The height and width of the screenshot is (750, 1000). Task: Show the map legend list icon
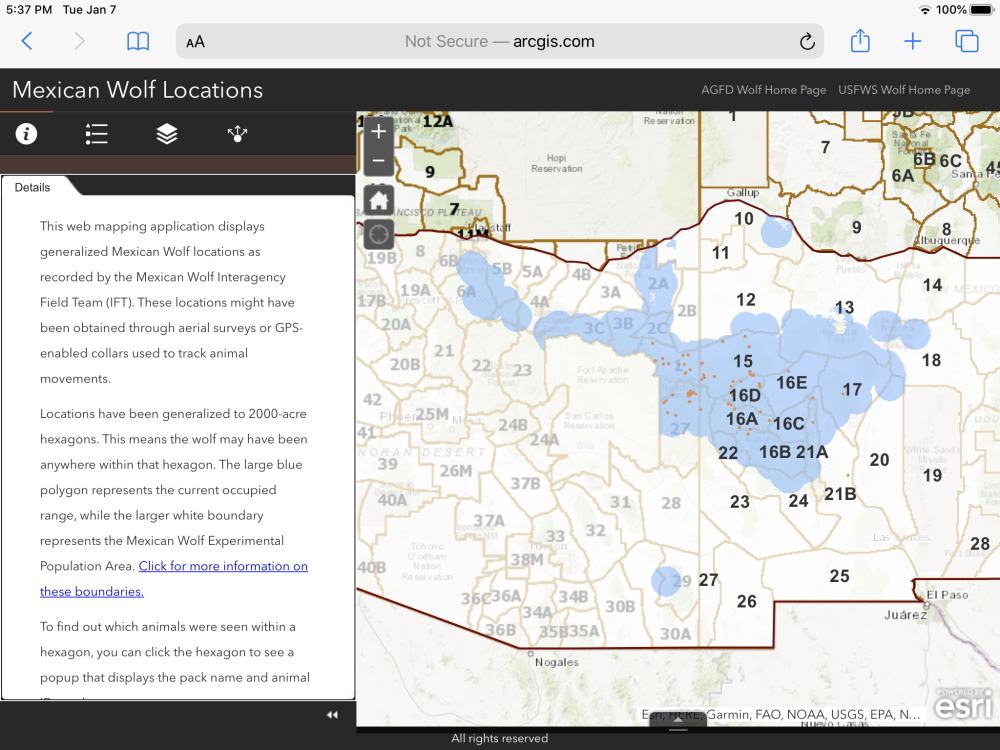(x=97, y=134)
